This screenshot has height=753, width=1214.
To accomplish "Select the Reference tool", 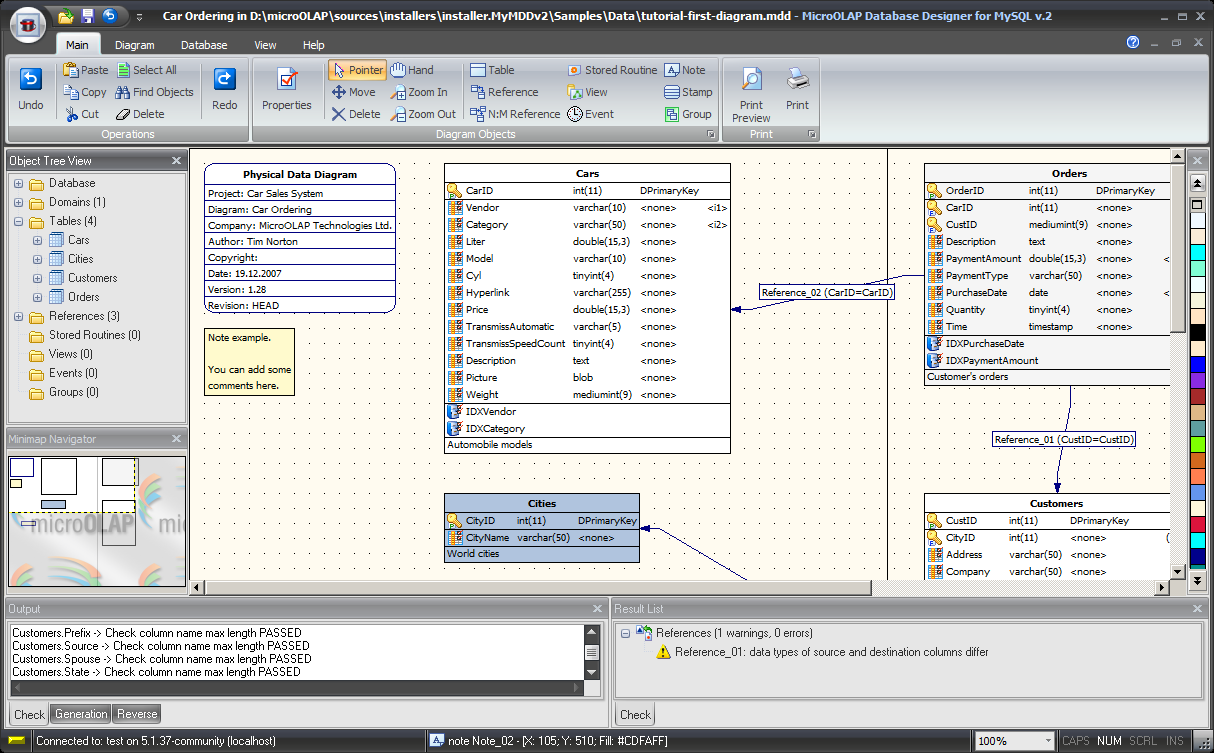I will coord(504,92).
